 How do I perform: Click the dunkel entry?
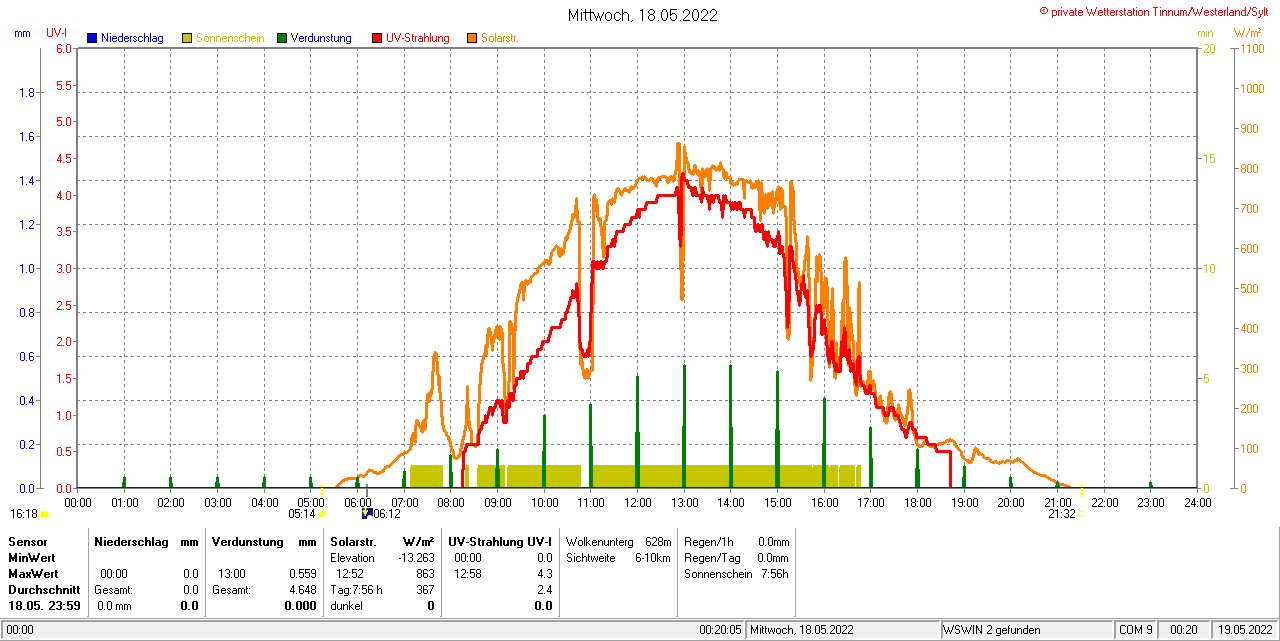346,605
